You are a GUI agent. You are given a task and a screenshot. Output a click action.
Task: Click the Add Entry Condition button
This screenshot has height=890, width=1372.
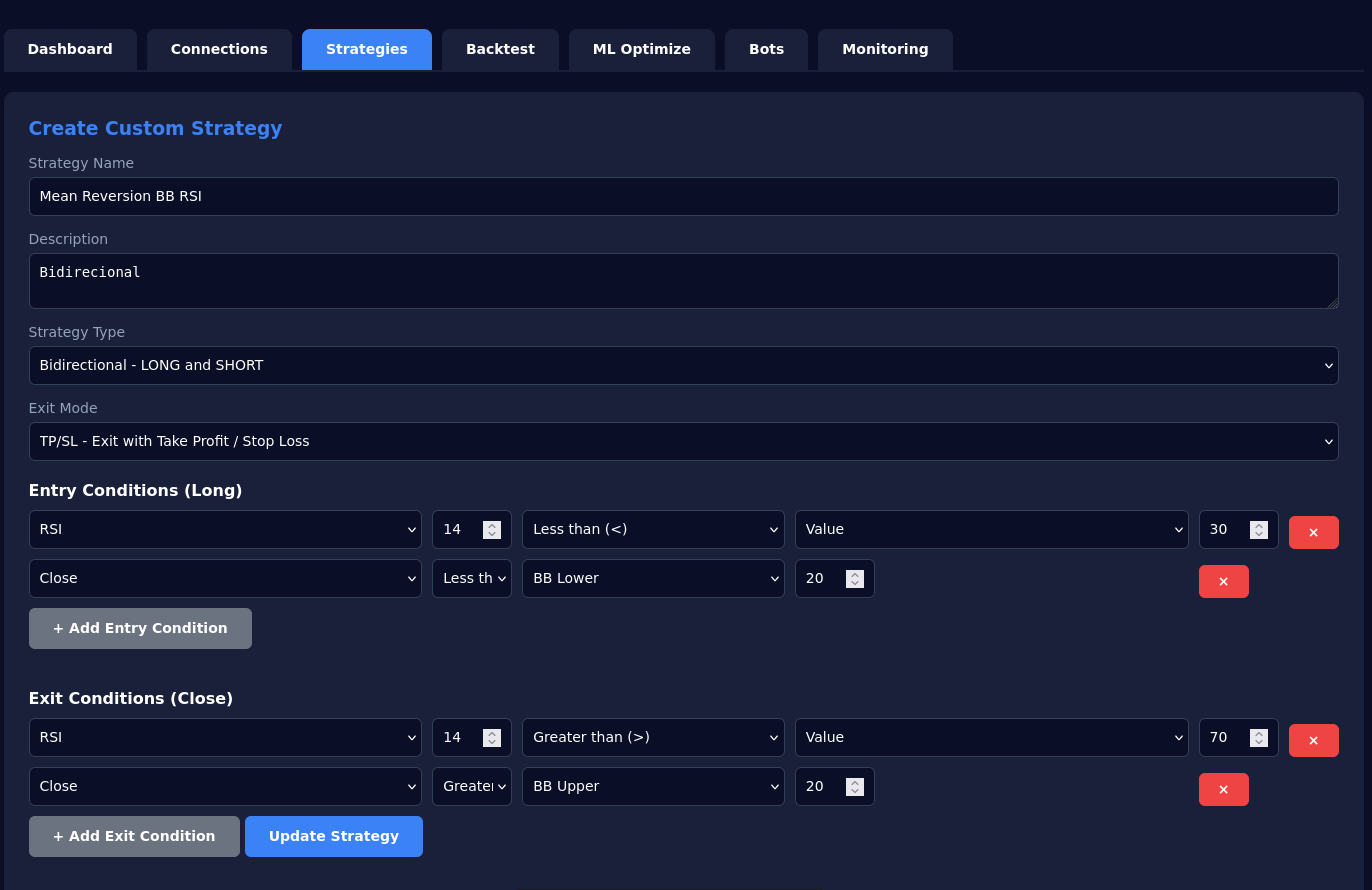click(140, 628)
